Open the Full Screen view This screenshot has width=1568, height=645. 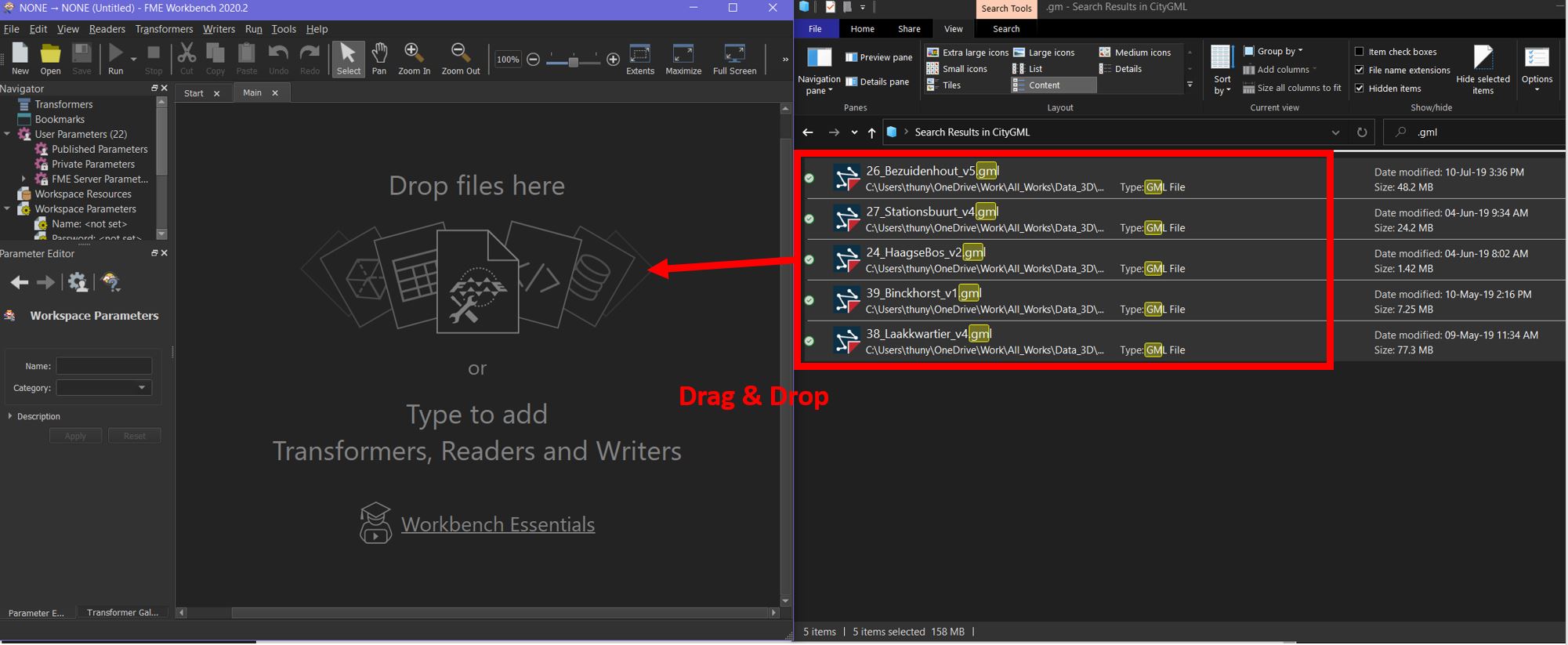[x=734, y=59]
